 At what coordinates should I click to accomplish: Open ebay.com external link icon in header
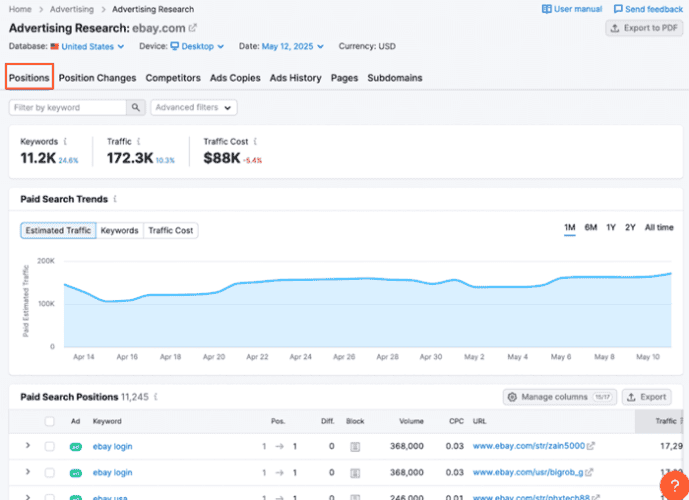point(192,28)
